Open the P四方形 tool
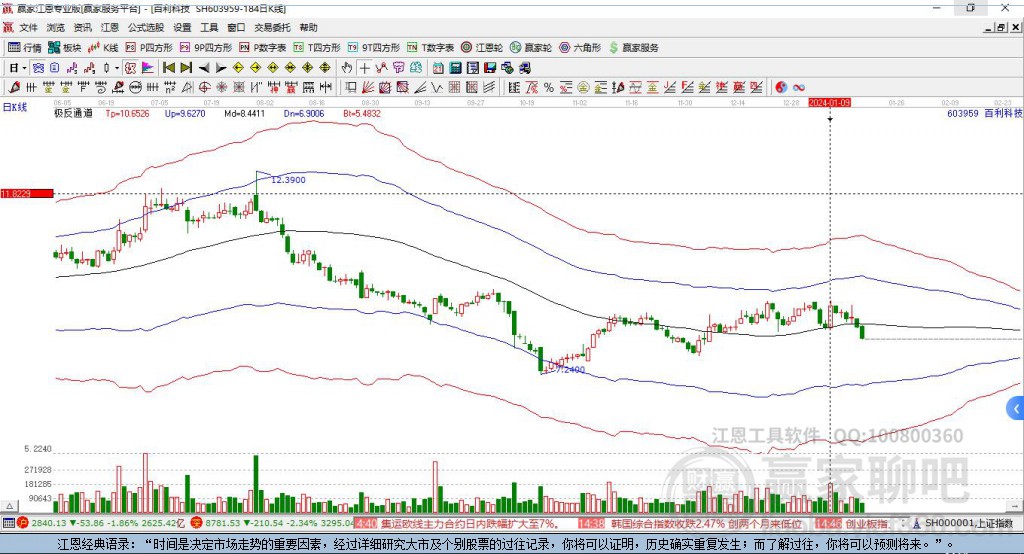The height and width of the screenshot is (554, 1024). click(x=149, y=48)
